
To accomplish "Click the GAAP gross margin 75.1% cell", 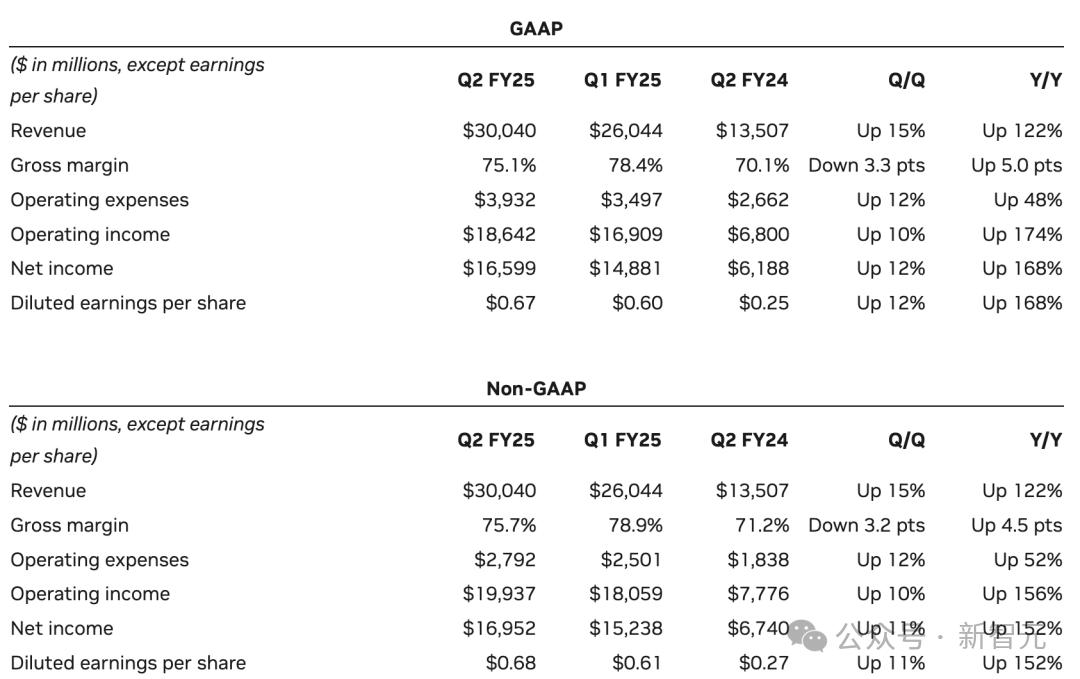I will tap(508, 165).
